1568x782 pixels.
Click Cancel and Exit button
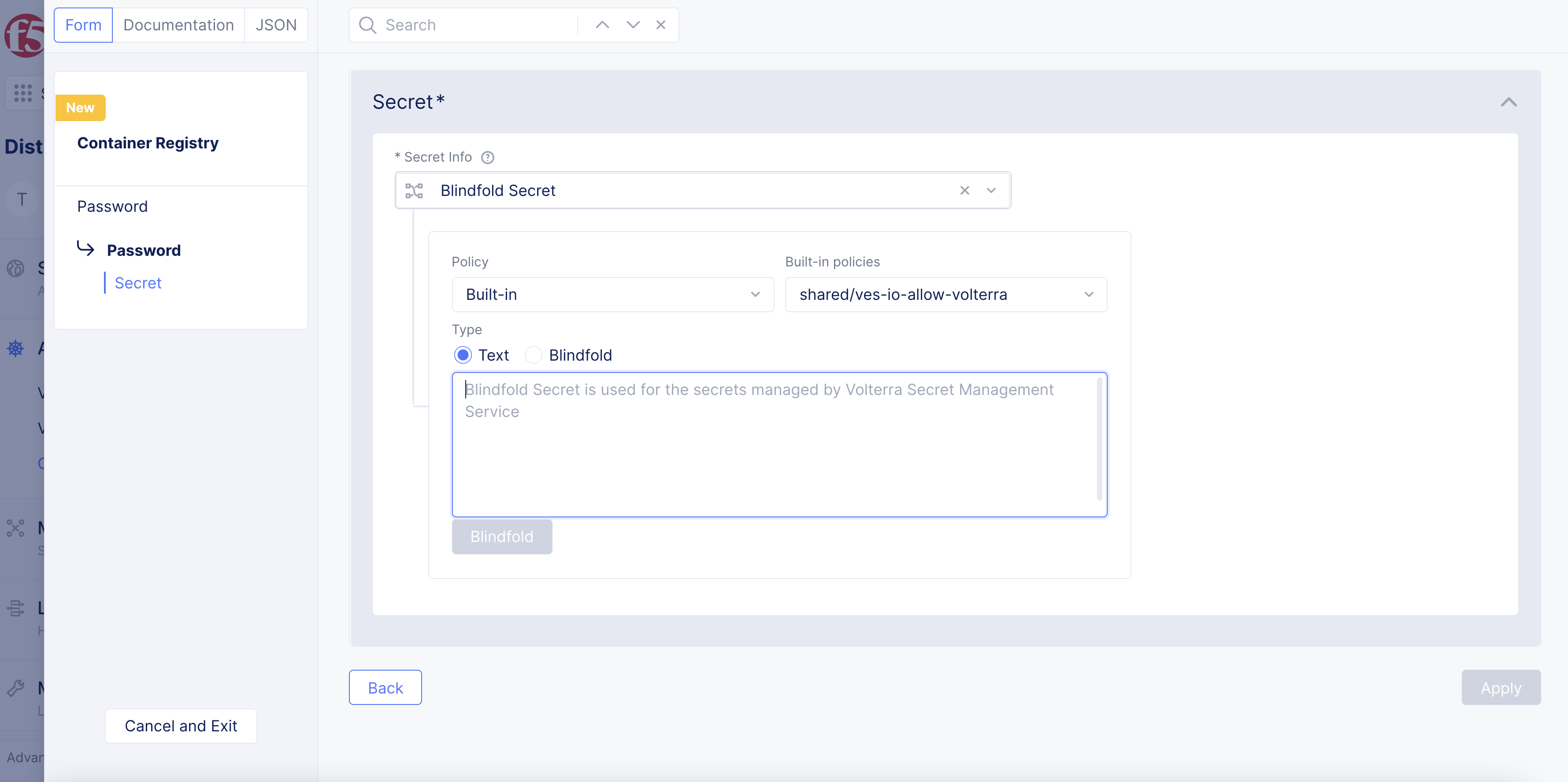tap(181, 725)
